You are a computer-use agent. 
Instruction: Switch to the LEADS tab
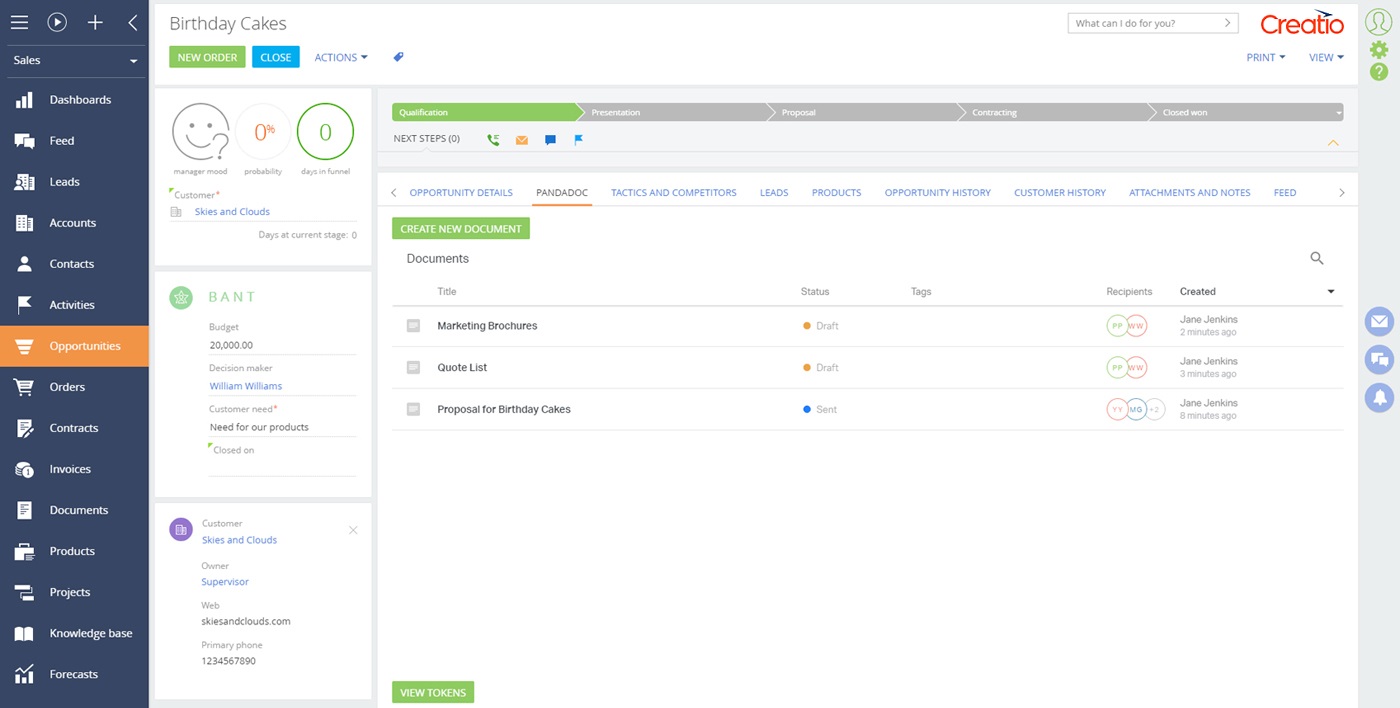click(773, 192)
